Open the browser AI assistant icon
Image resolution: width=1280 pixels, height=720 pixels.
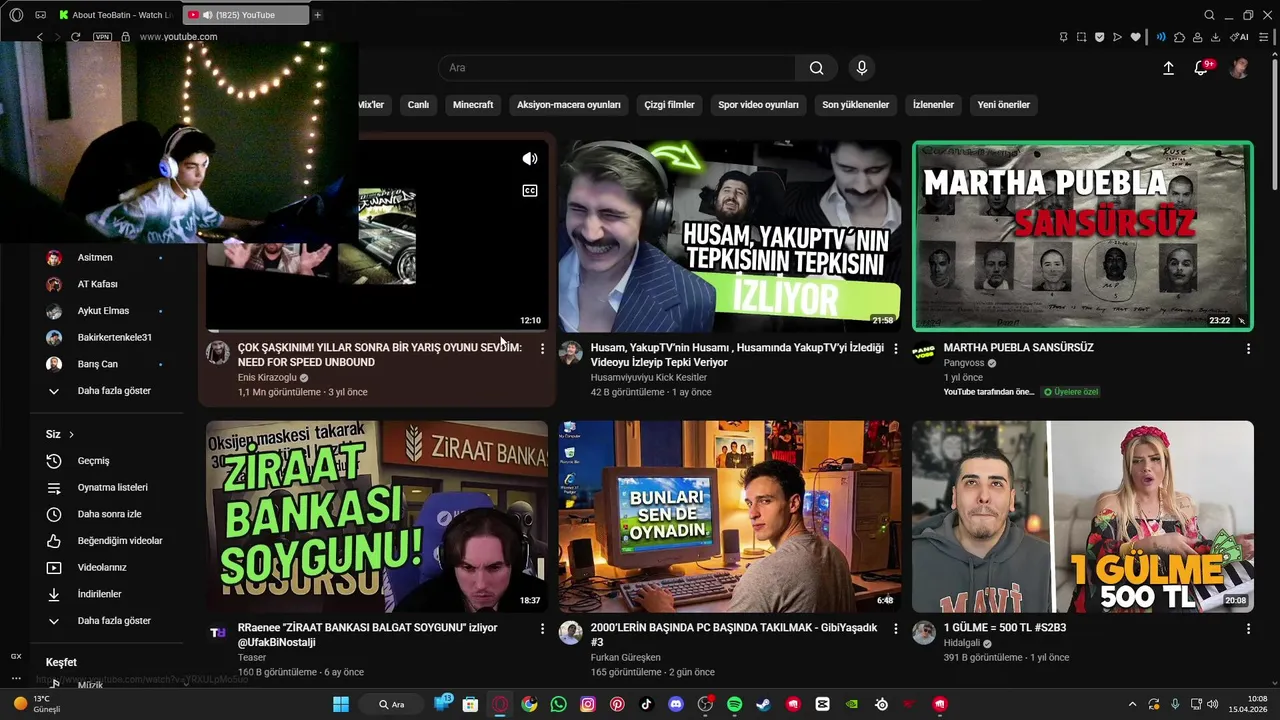pos(1240,37)
